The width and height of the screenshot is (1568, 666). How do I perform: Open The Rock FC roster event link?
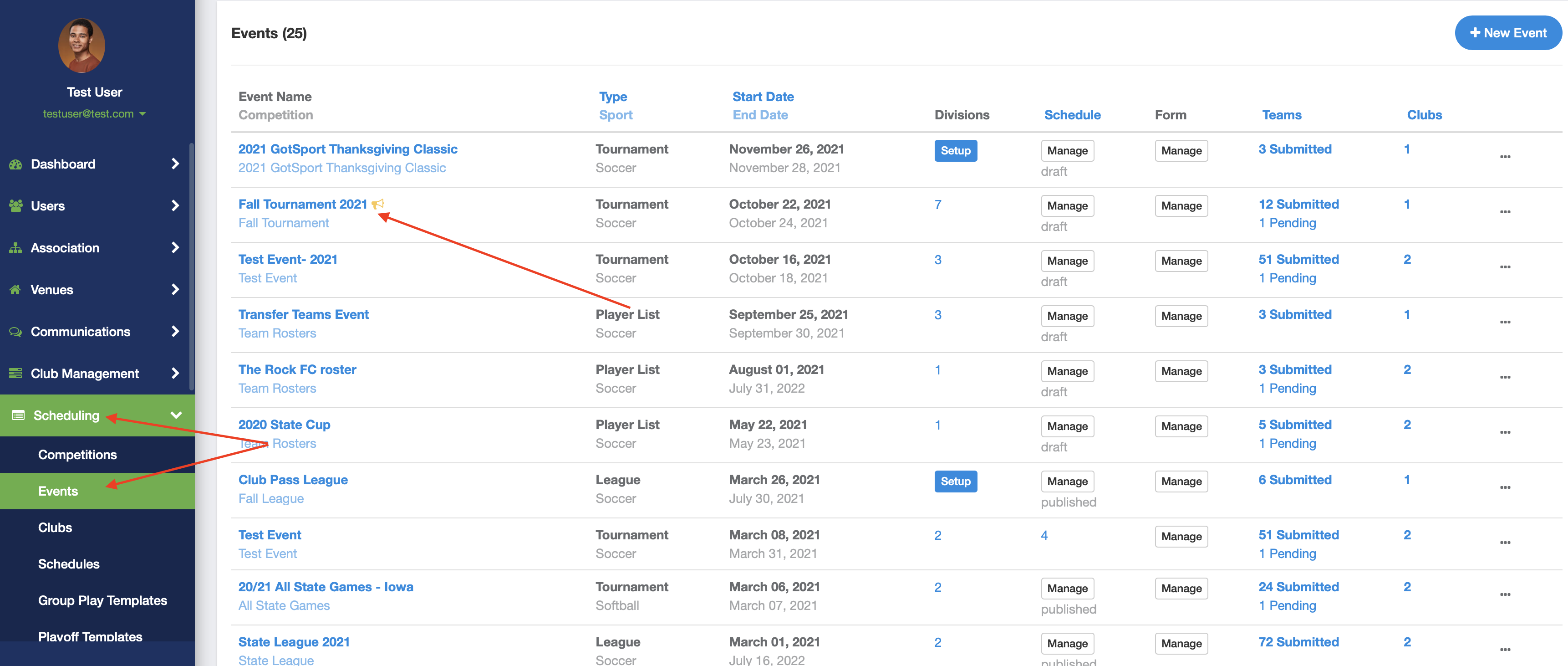(297, 369)
